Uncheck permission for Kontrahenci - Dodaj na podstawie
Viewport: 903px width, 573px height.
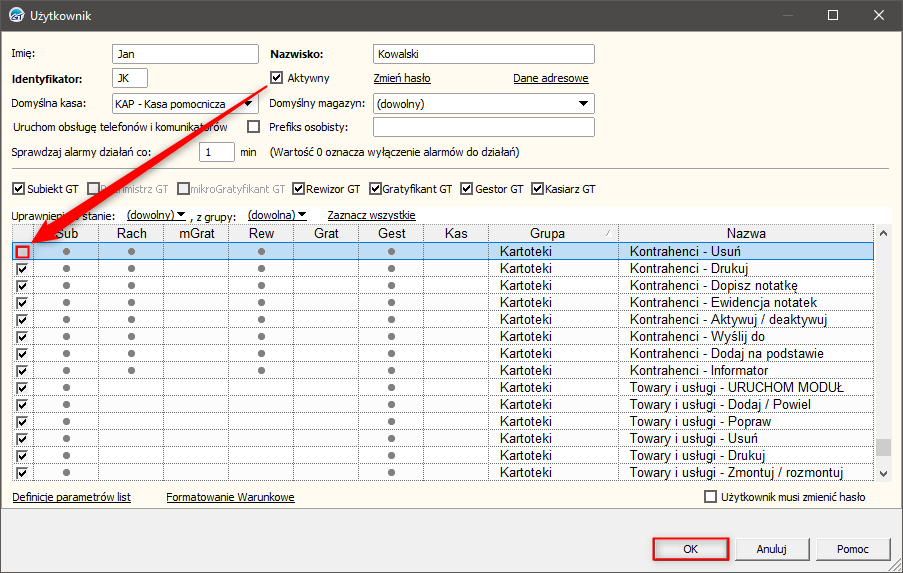click(22, 354)
